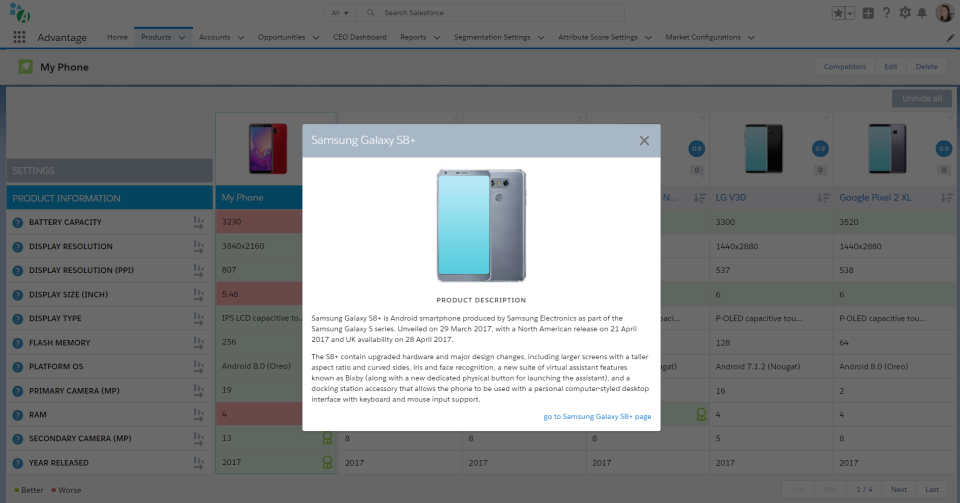Viewport: 960px width, 503px height.
Task: Expand the Reports tab dropdown arrow
Action: (437, 37)
